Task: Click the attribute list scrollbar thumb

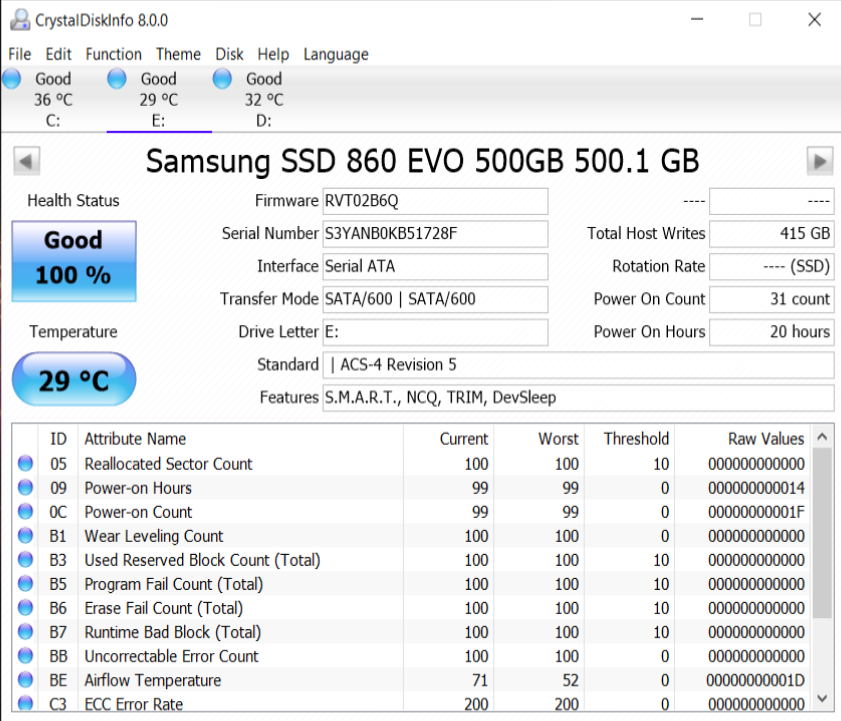Action: [x=822, y=533]
